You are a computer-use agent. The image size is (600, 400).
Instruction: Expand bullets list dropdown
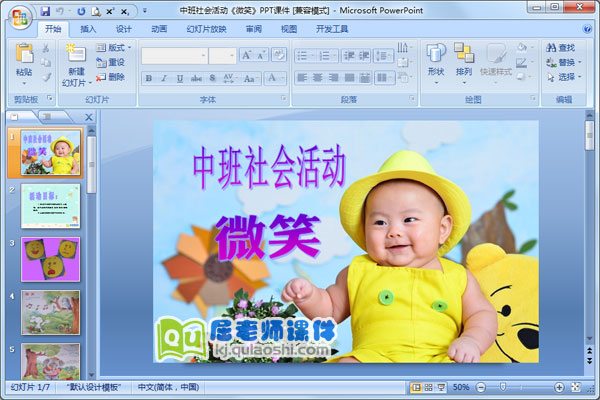coord(312,56)
